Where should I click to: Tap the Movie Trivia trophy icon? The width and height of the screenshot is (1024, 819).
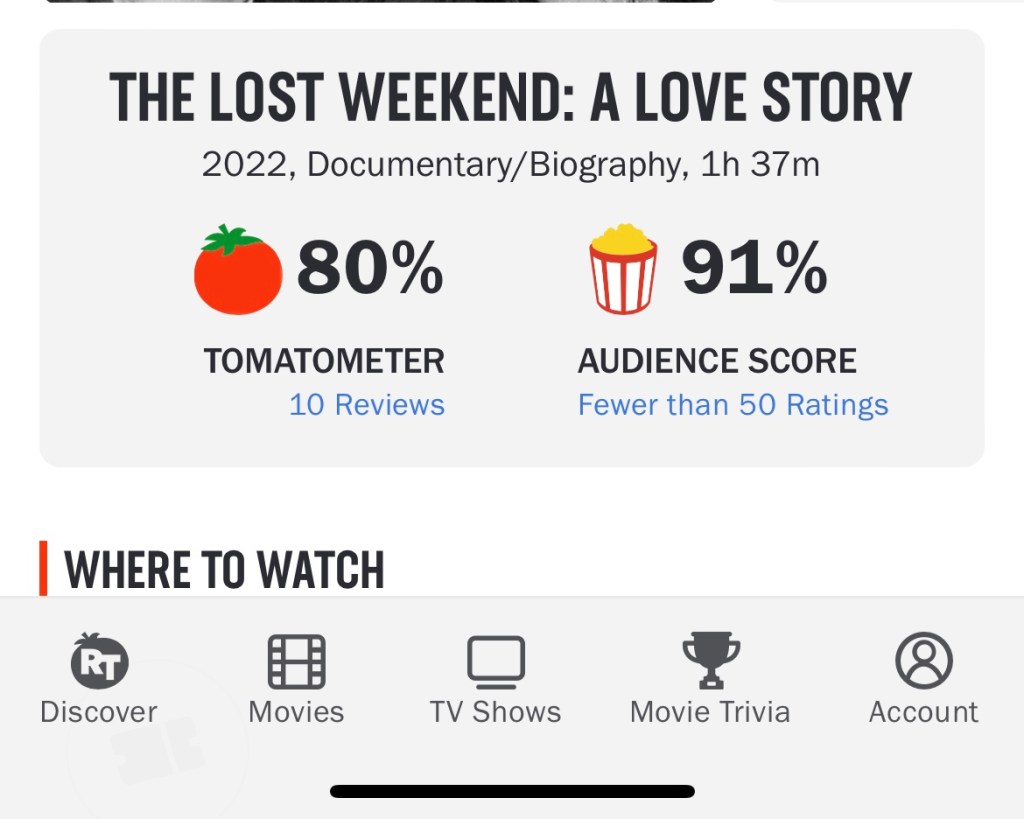(x=711, y=661)
